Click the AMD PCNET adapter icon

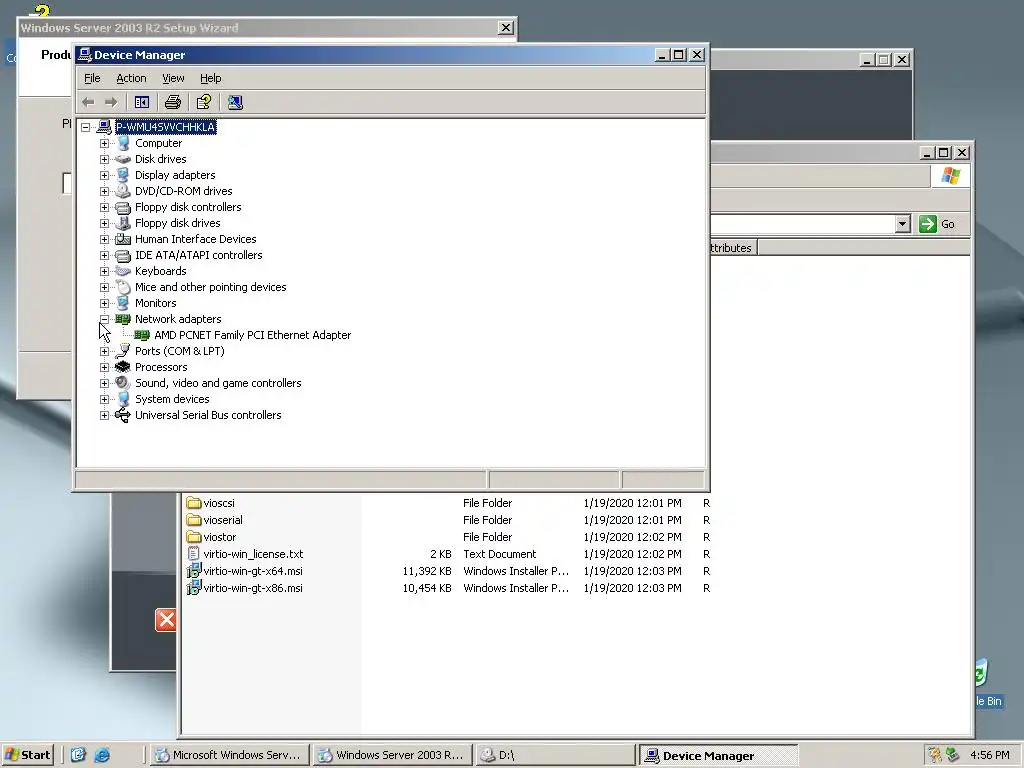click(x=142, y=335)
